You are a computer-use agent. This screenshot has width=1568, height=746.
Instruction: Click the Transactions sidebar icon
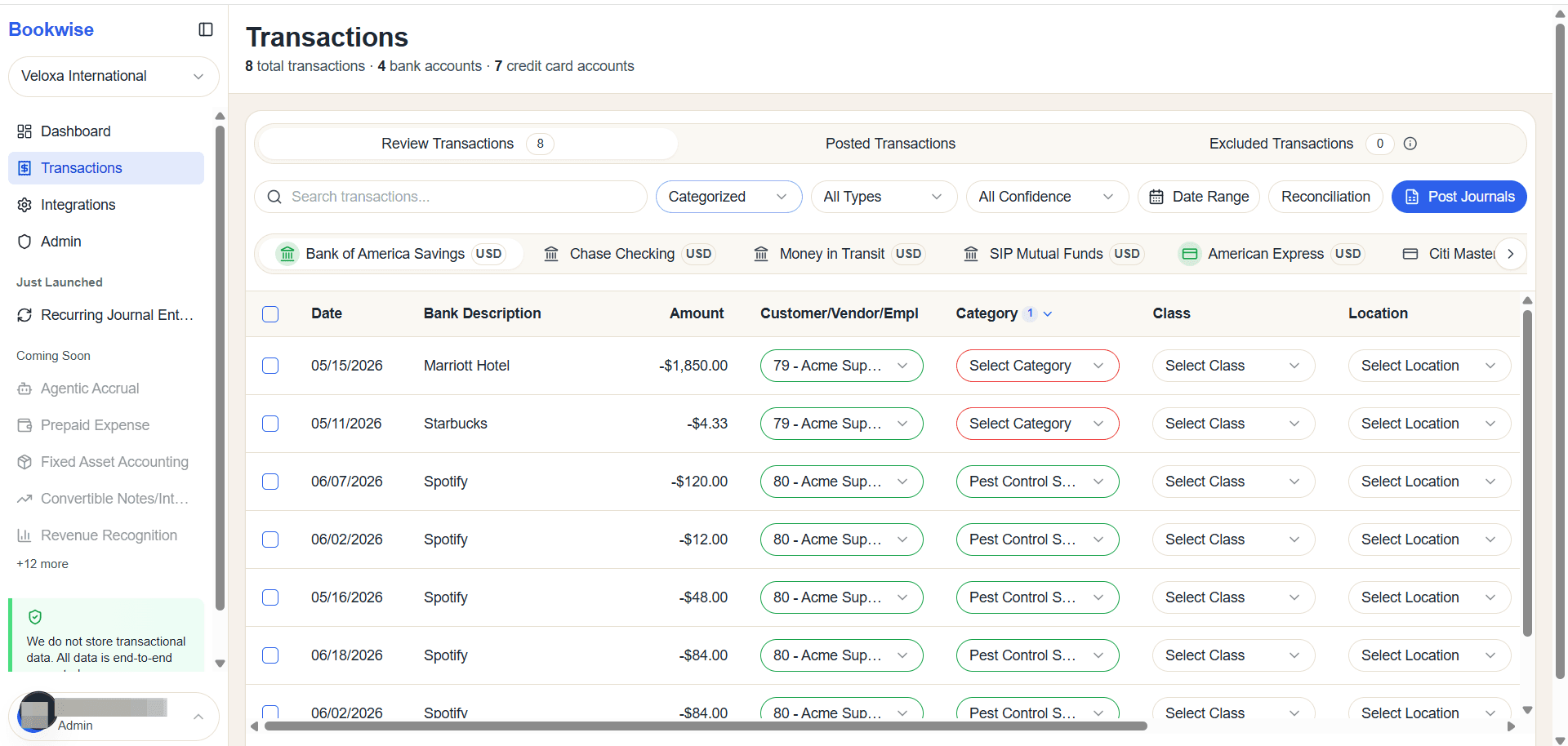[x=24, y=168]
